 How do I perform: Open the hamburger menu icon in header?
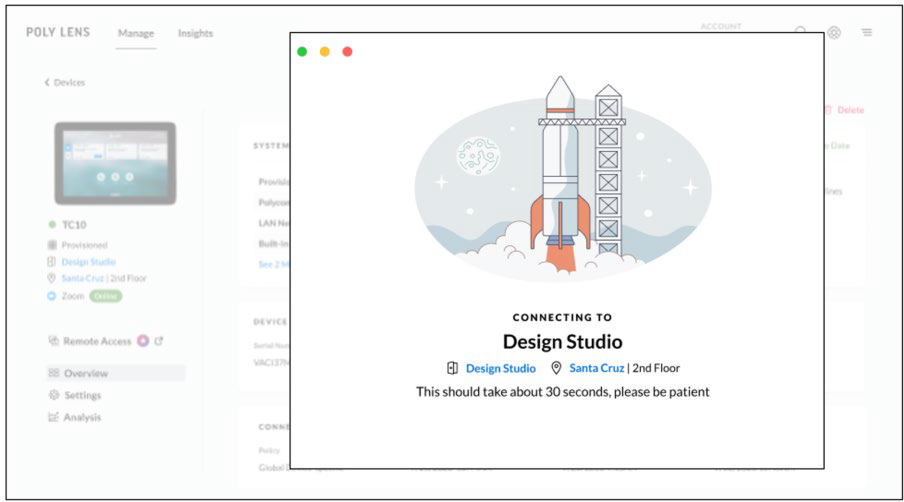tap(867, 32)
